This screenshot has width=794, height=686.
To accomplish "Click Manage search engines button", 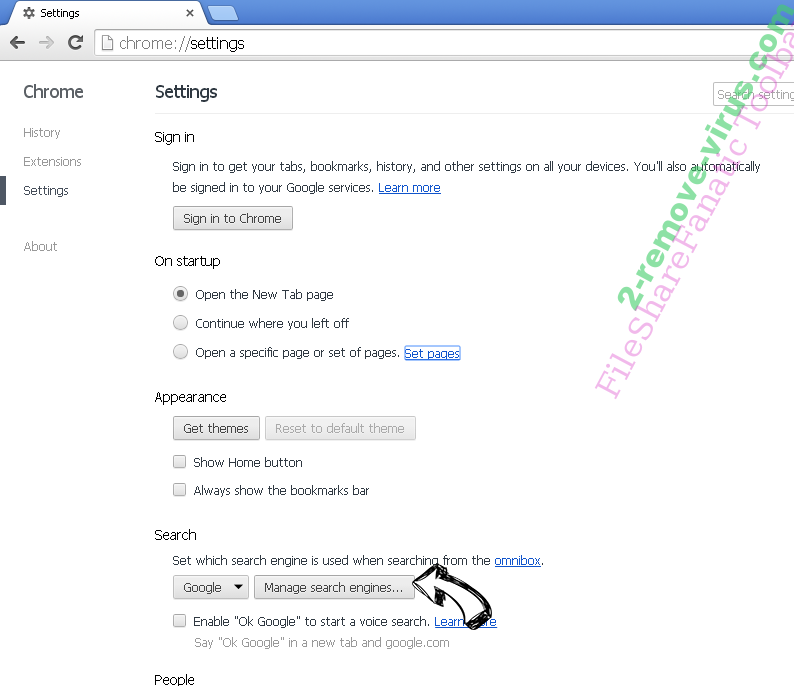I will pos(334,587).
